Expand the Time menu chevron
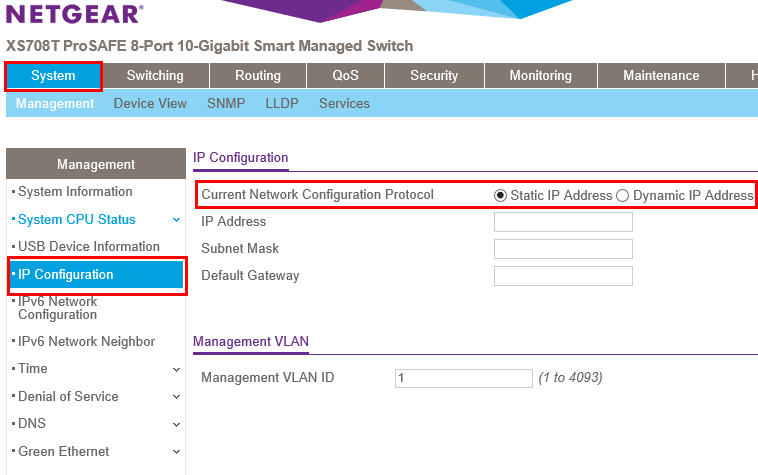 (176, 369)
